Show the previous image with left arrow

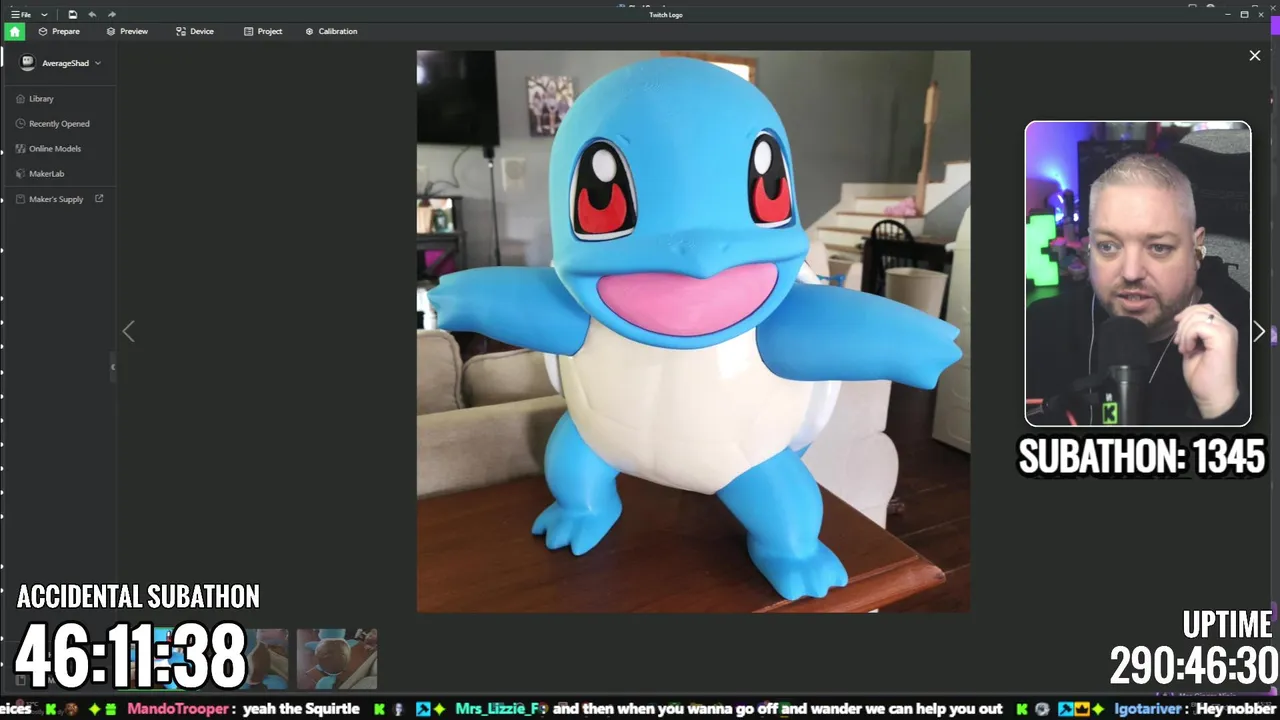coord(128,331)
